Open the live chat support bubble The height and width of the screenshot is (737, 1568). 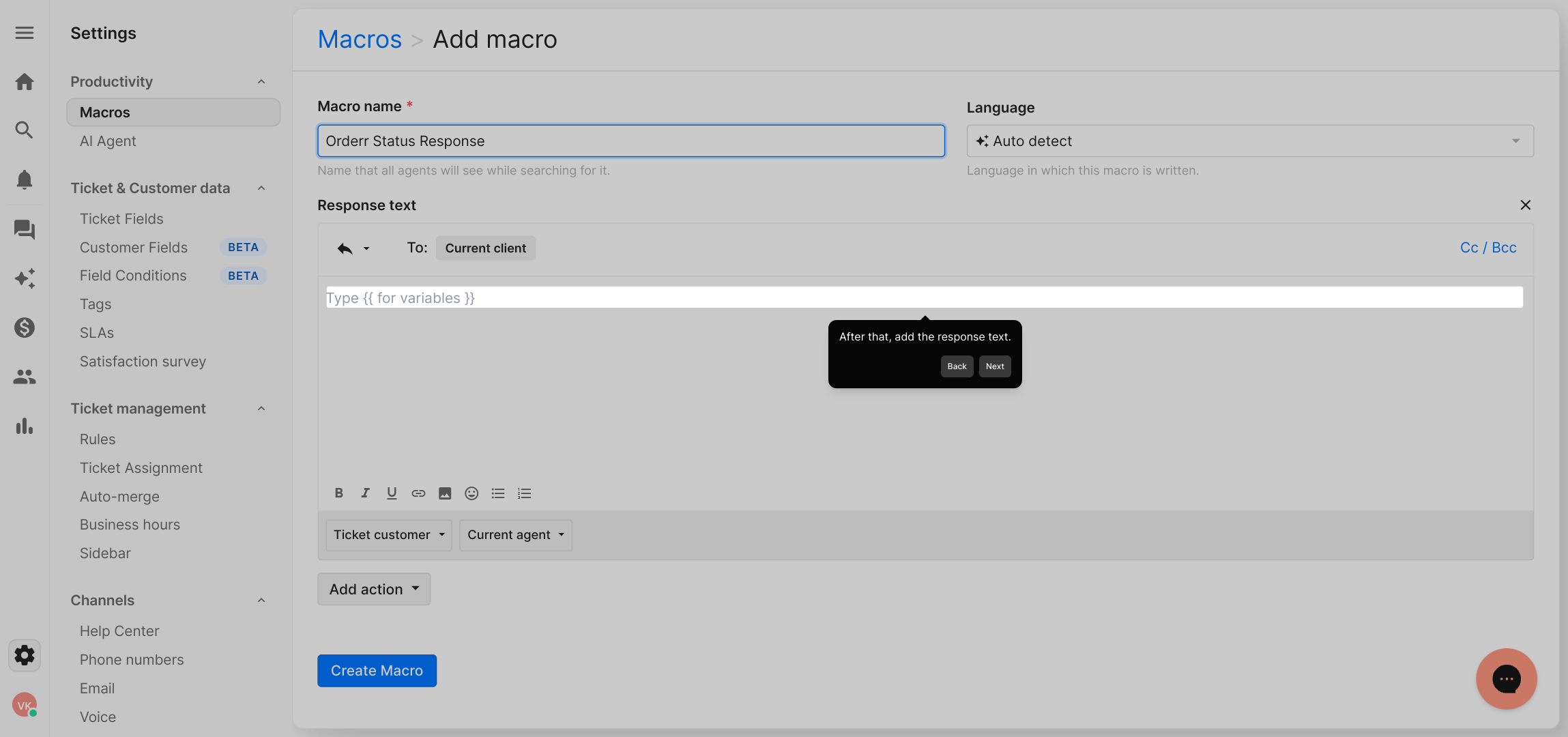(1507, 679)
